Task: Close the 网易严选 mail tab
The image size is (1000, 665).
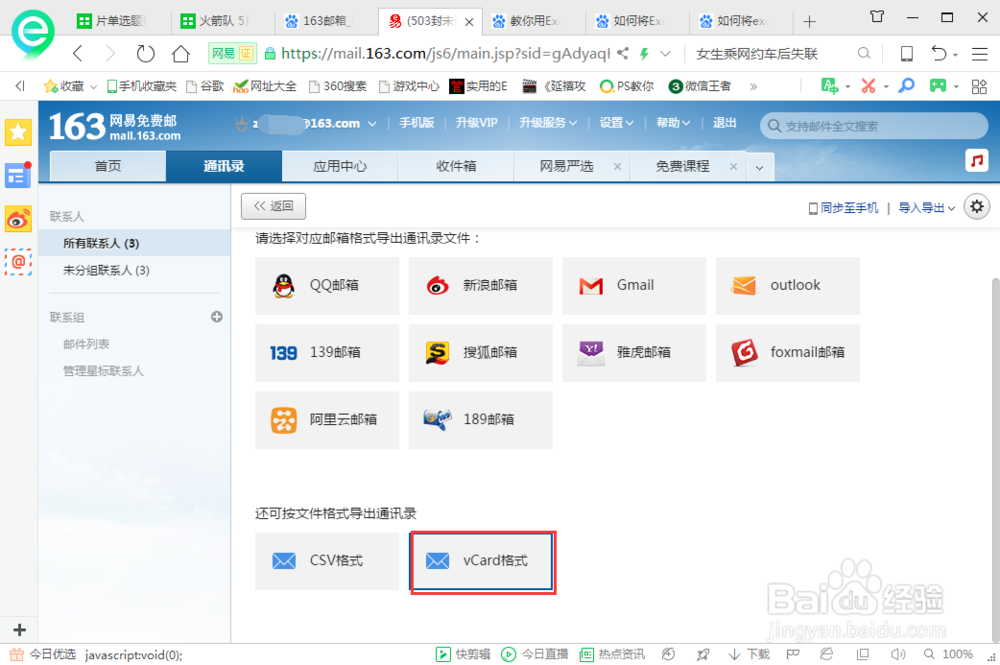Action: 617,166
